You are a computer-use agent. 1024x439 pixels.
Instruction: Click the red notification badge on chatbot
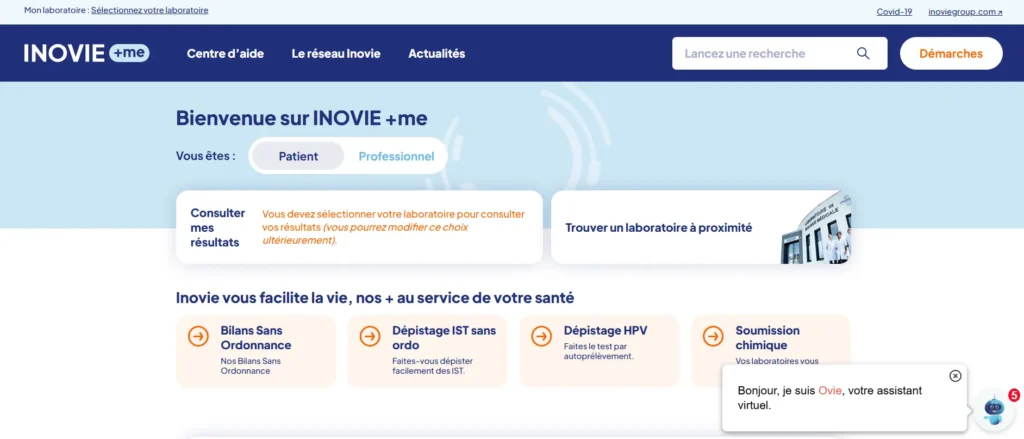pyautogui.click(x=1014, y=395)
